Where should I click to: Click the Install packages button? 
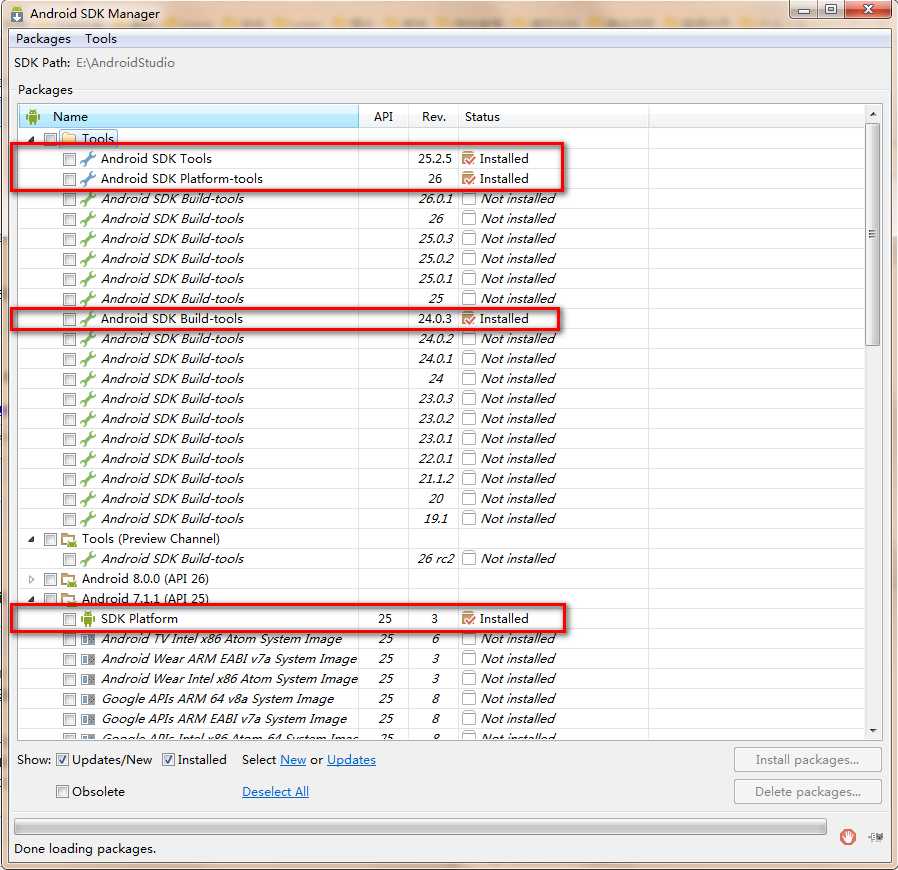click(x=808, y=760)
